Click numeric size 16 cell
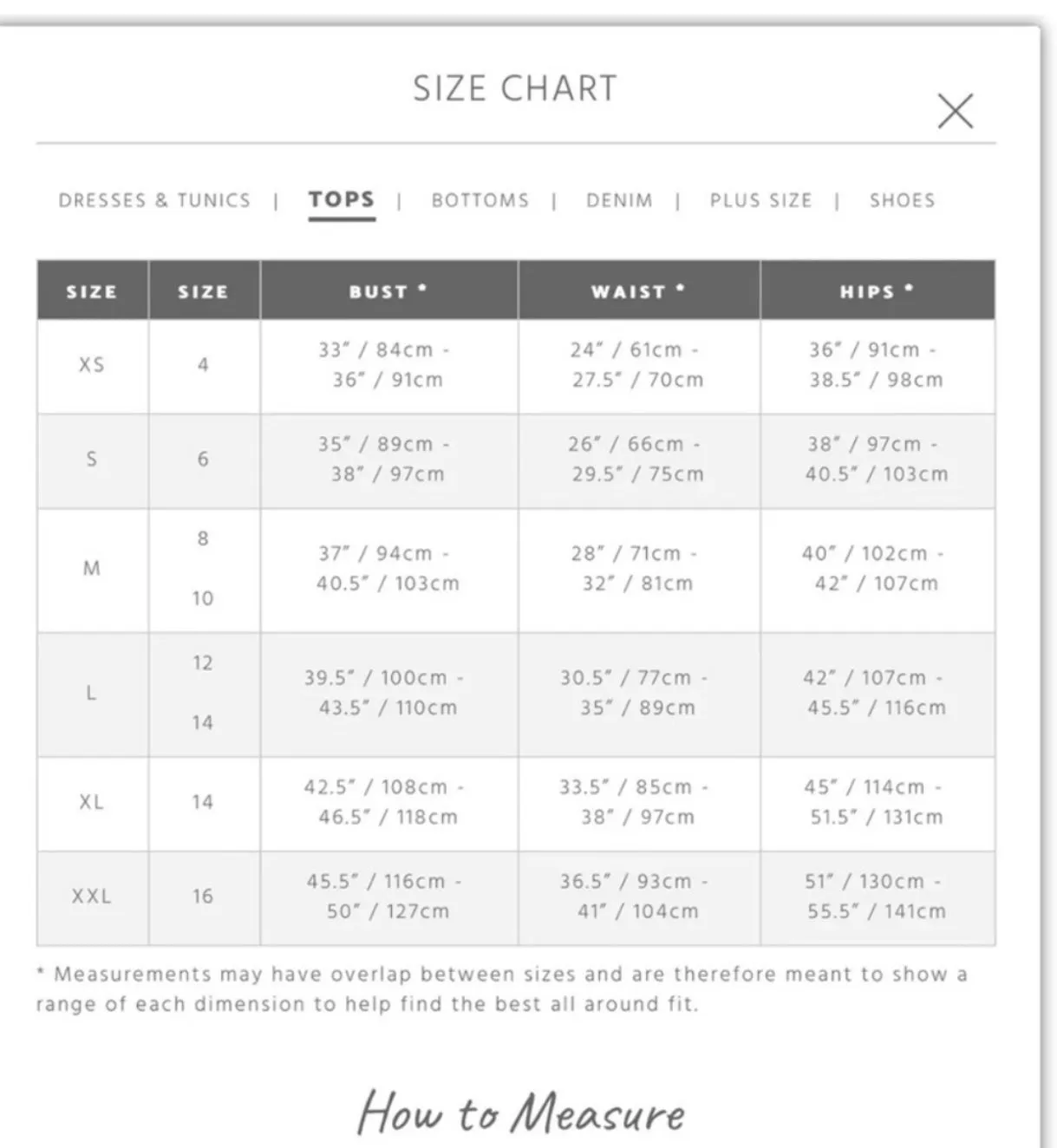 [x=203, y=897]
